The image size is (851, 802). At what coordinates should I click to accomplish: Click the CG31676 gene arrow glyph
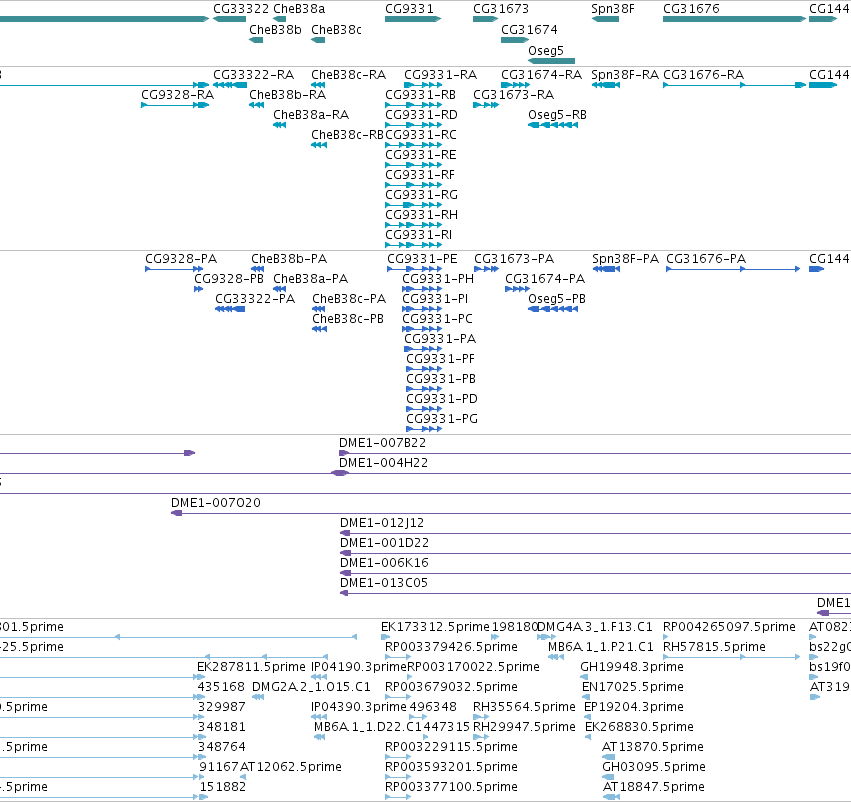[734, 19]
